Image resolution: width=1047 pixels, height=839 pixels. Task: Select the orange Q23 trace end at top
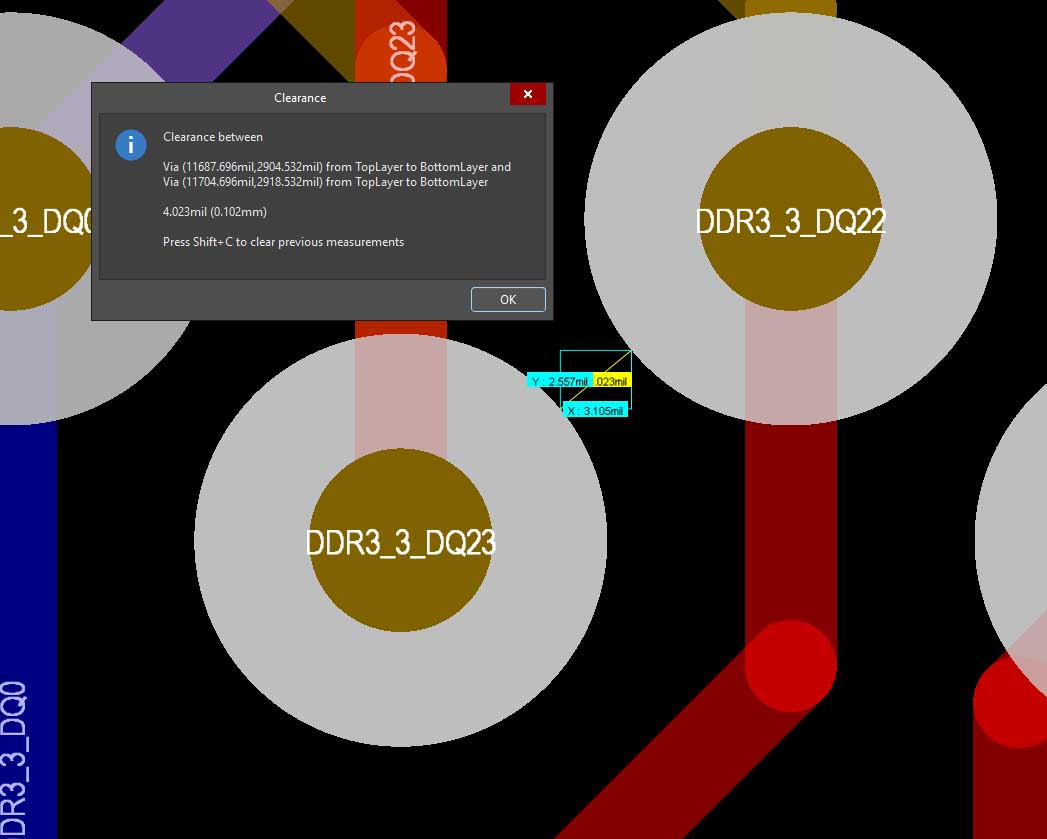pos(400,55)
